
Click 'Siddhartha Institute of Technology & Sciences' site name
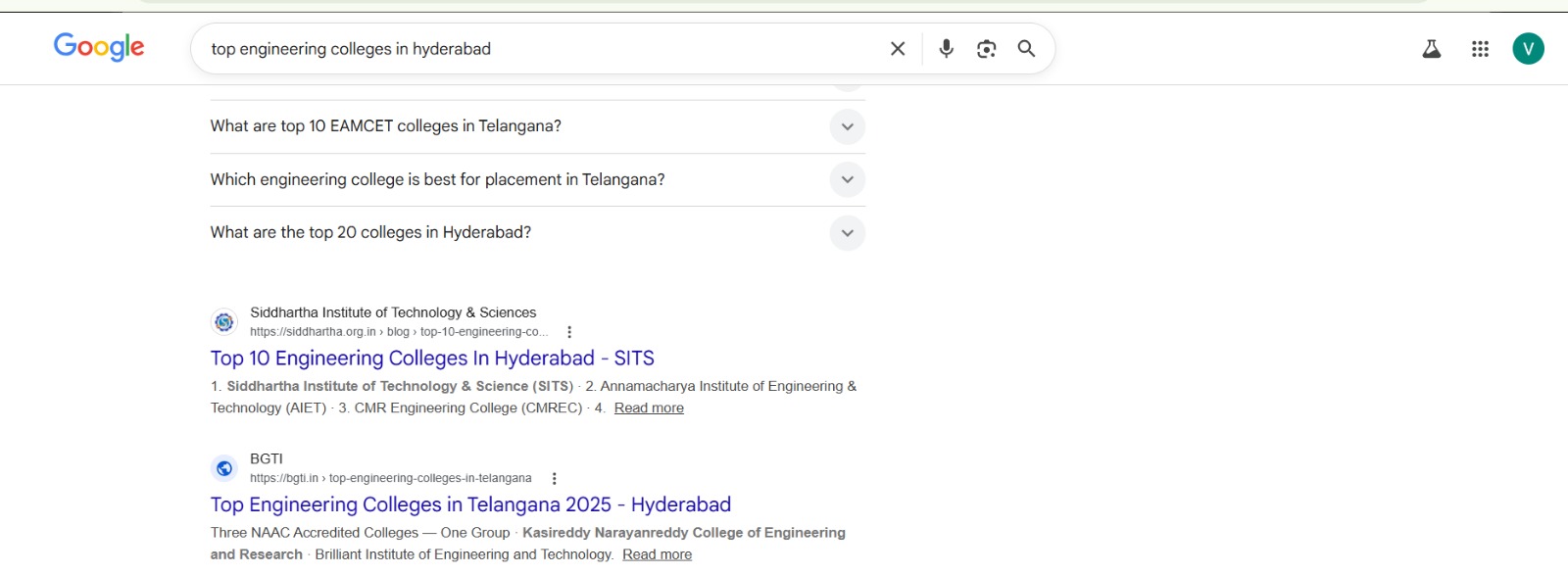point(393,312)
